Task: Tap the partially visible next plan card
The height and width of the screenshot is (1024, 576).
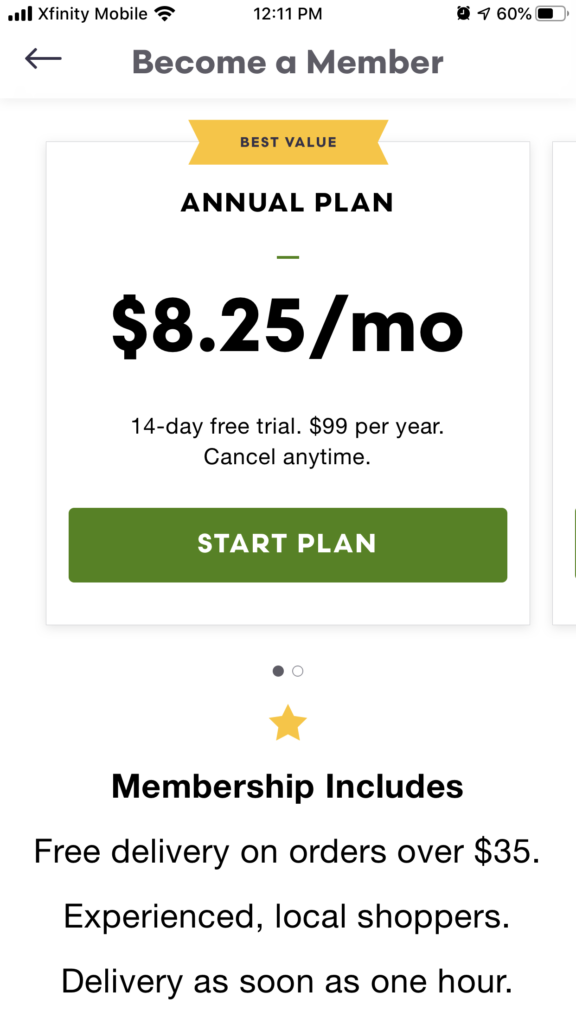Action: point(564,383)
